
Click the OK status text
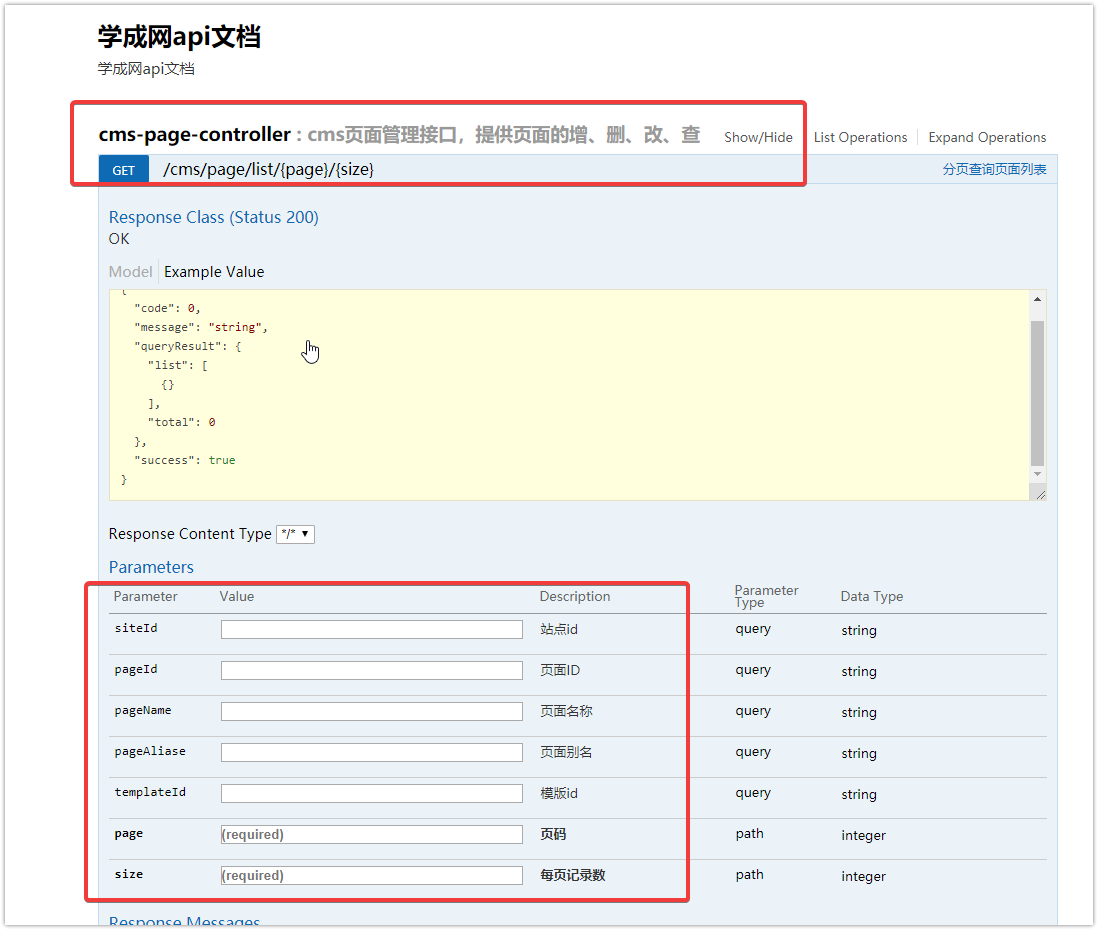[119, 240]
